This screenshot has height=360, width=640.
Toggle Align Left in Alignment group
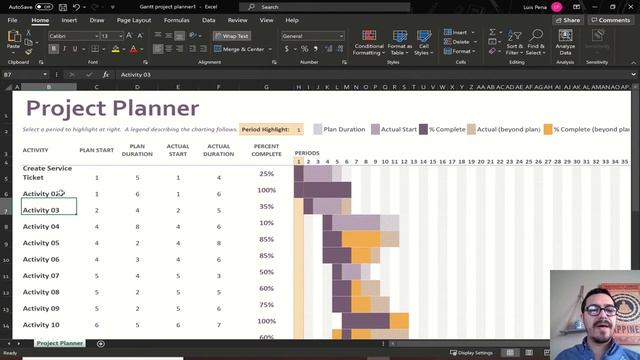click(x=158, y=49)
